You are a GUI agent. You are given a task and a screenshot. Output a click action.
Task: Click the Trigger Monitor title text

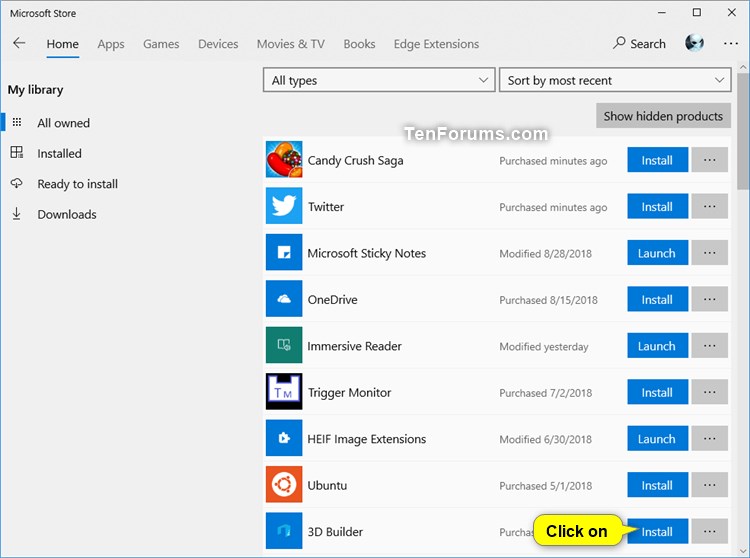tap(349, 393)
